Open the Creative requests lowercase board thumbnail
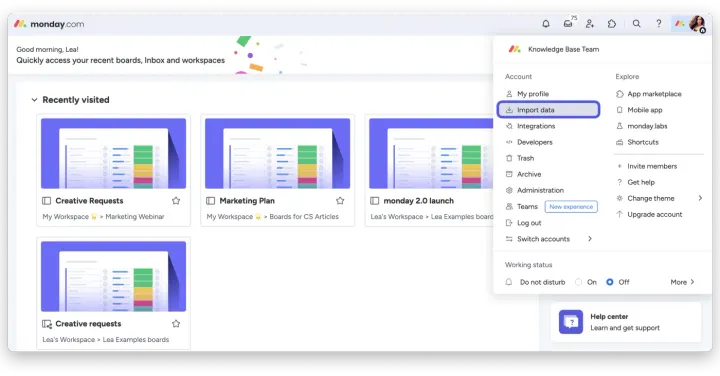This screenshot has height=376, width=720. point(113,276)
